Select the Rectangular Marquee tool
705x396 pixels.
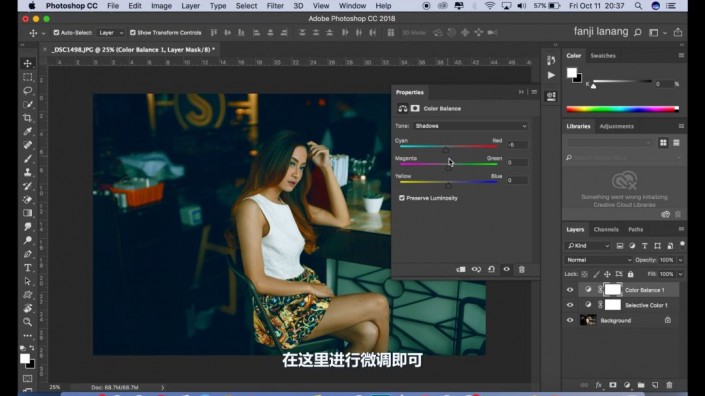[x=27, y=77]
